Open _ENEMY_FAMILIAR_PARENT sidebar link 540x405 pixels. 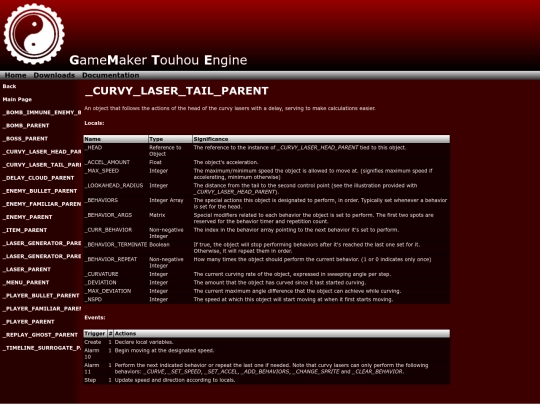tap(42, 204)
